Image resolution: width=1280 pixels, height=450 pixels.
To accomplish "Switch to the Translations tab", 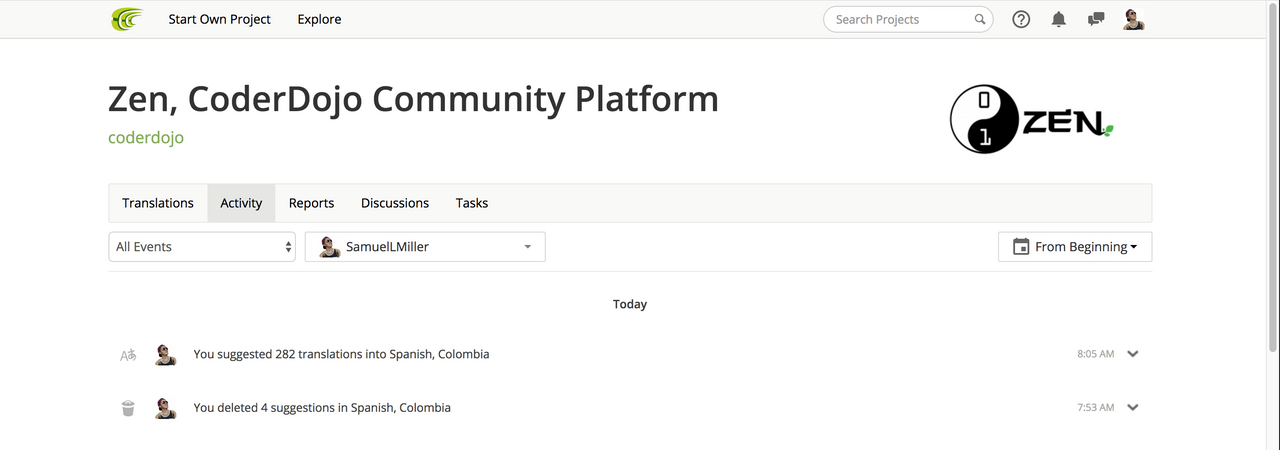I will click(x=158, y=203).
